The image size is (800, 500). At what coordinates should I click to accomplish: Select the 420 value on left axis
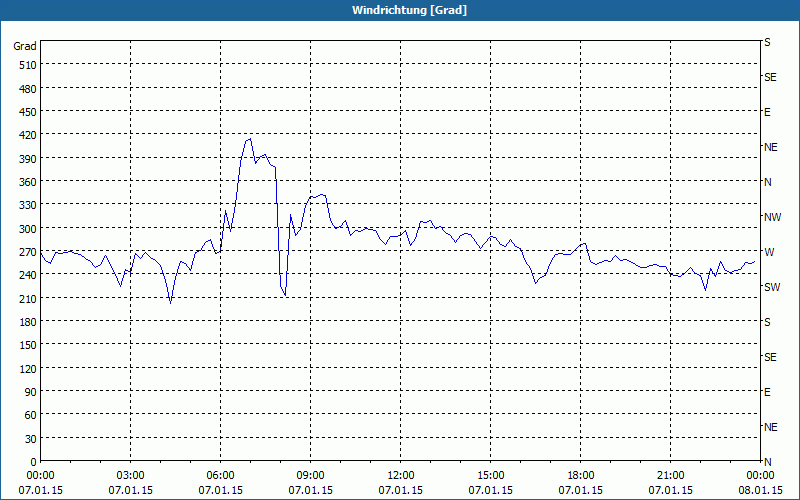click(28, 136)
